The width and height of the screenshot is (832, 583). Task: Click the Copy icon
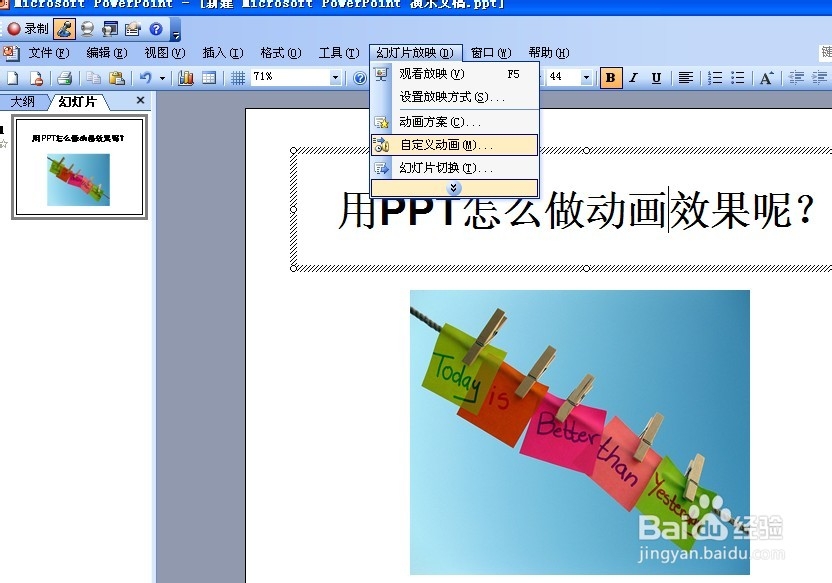tap(93, 78)
